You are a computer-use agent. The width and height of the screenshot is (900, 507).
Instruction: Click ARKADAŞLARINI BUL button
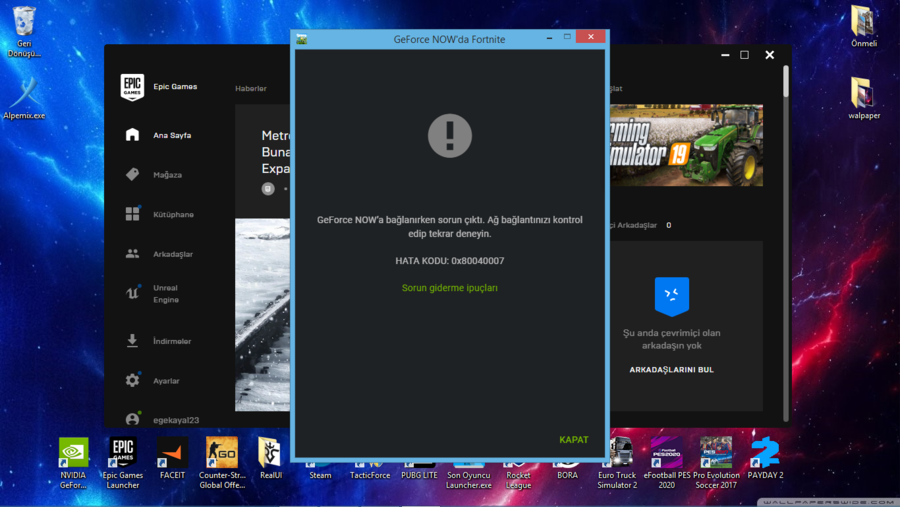coord(672,370)
